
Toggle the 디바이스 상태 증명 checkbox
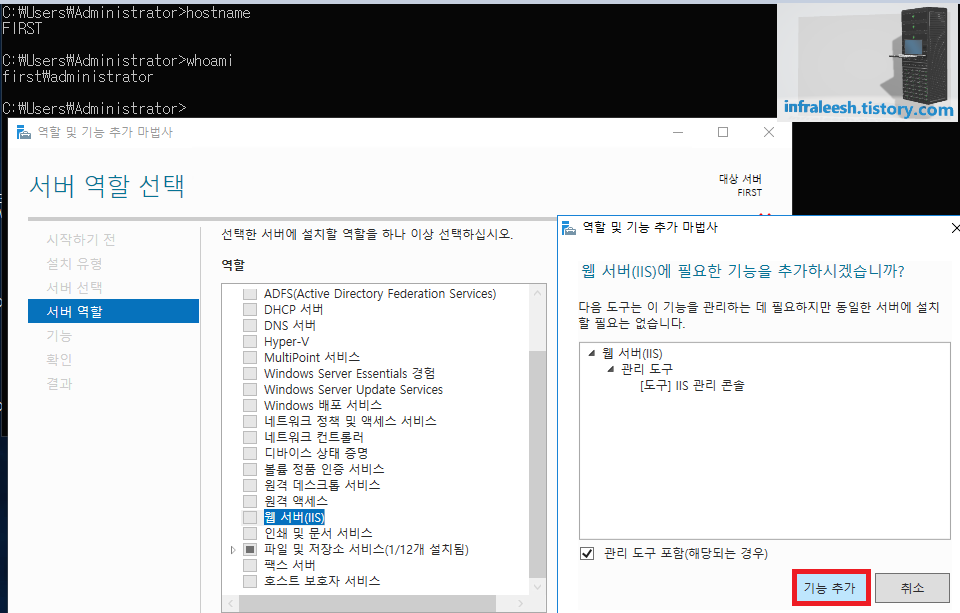coord(250,453)
